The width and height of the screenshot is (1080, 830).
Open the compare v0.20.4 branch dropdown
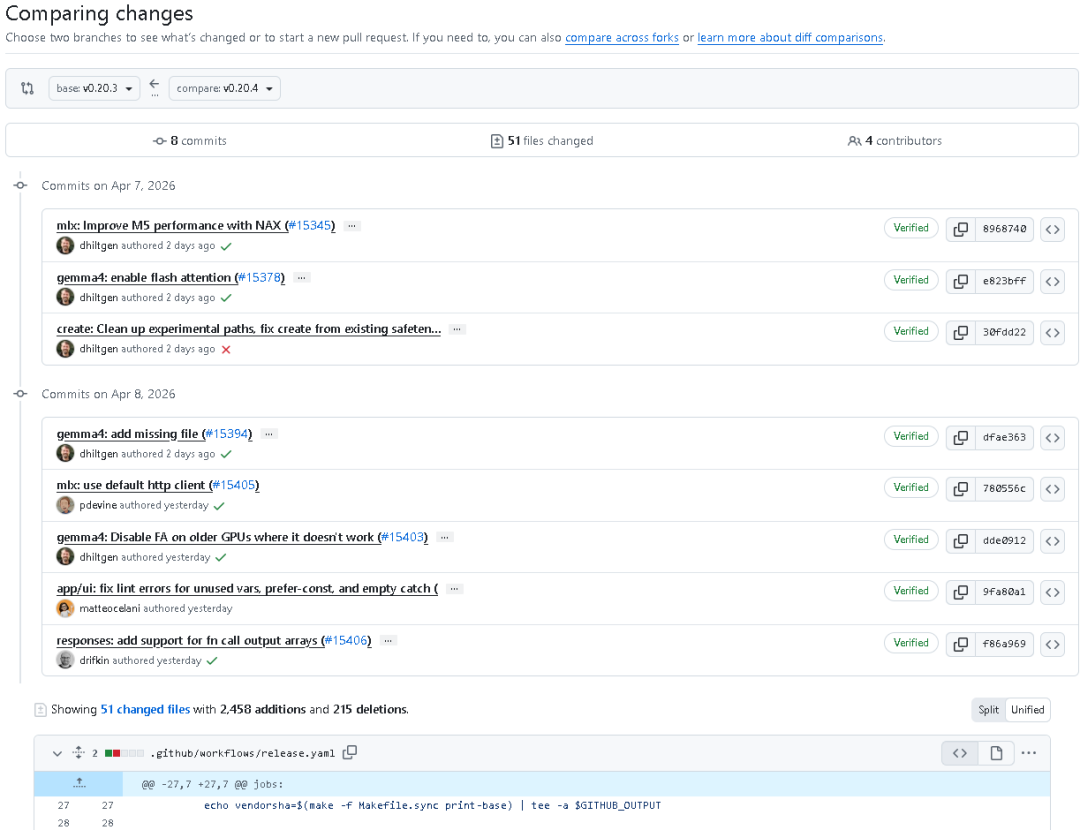pyautogui.click(x=224, y=88)
